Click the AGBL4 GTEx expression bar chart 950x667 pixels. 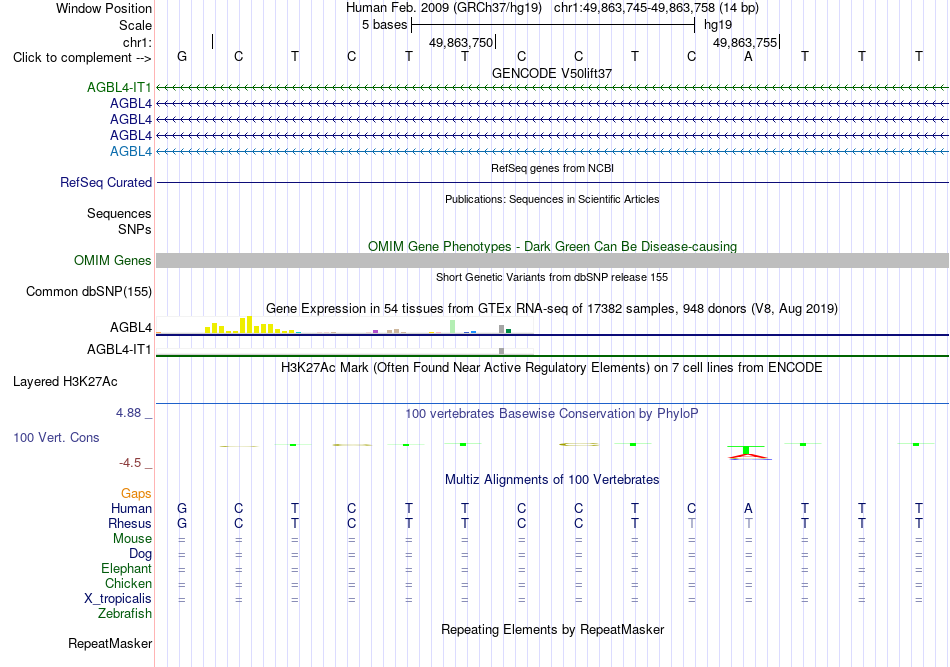pos(345,325)
